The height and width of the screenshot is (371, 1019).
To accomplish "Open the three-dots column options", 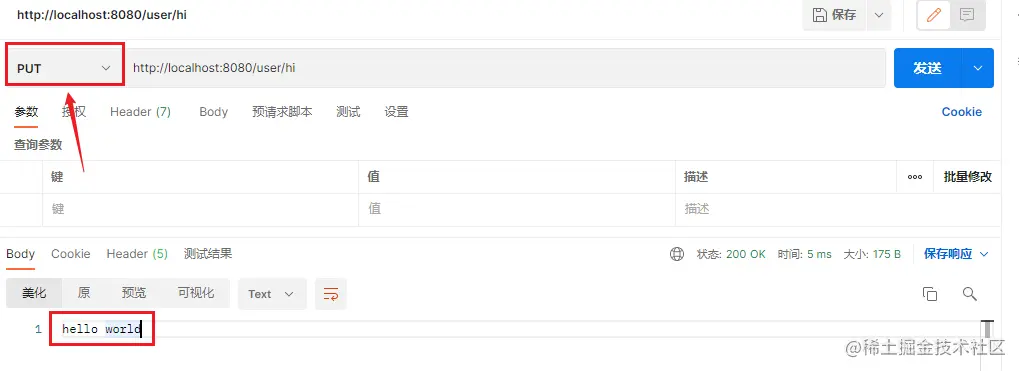I will 915,177.
